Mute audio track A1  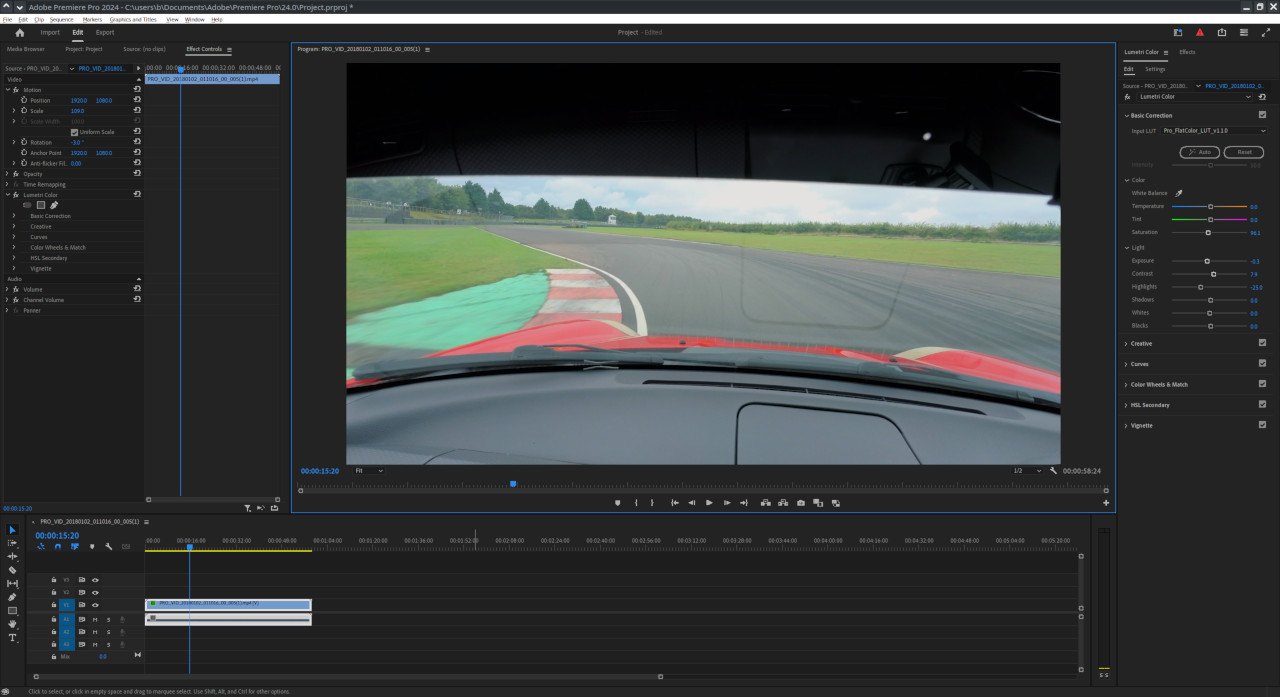96,619
